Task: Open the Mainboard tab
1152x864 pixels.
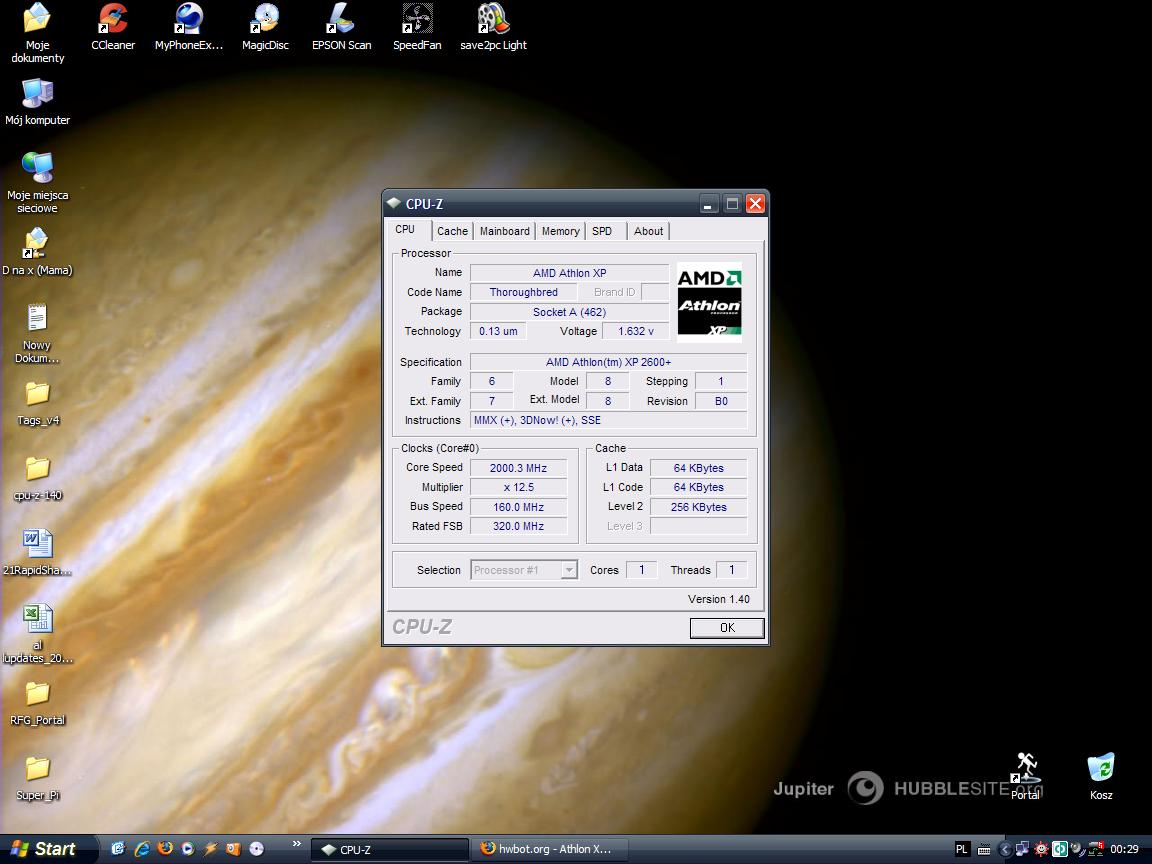Action: coord(505,231)
